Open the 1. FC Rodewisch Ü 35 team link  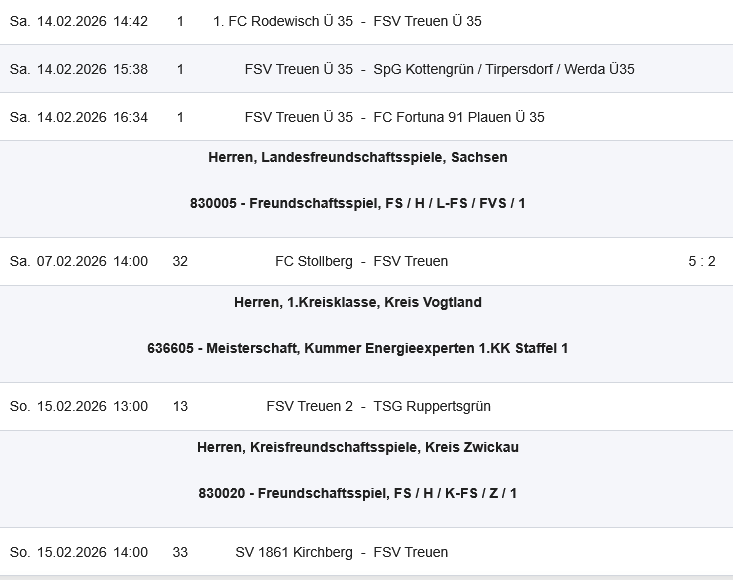283,21
